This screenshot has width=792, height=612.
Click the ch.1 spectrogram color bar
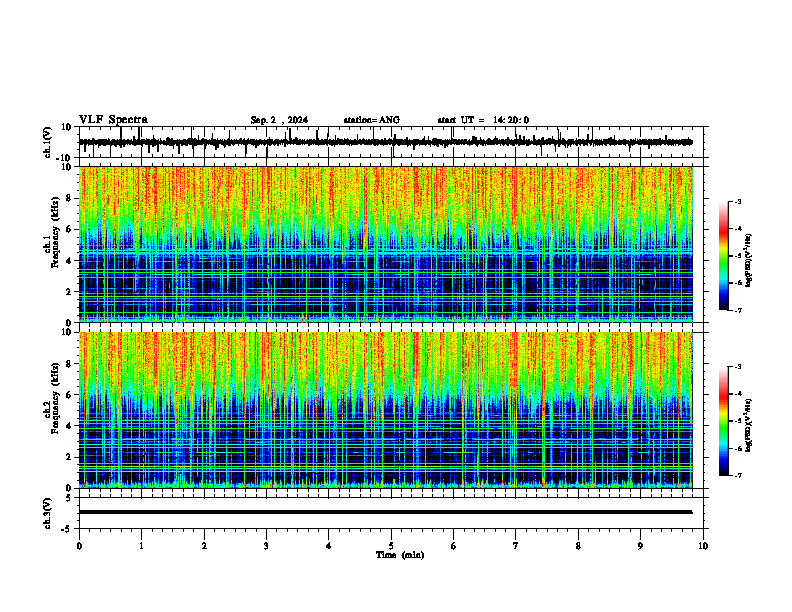point(724,256)
